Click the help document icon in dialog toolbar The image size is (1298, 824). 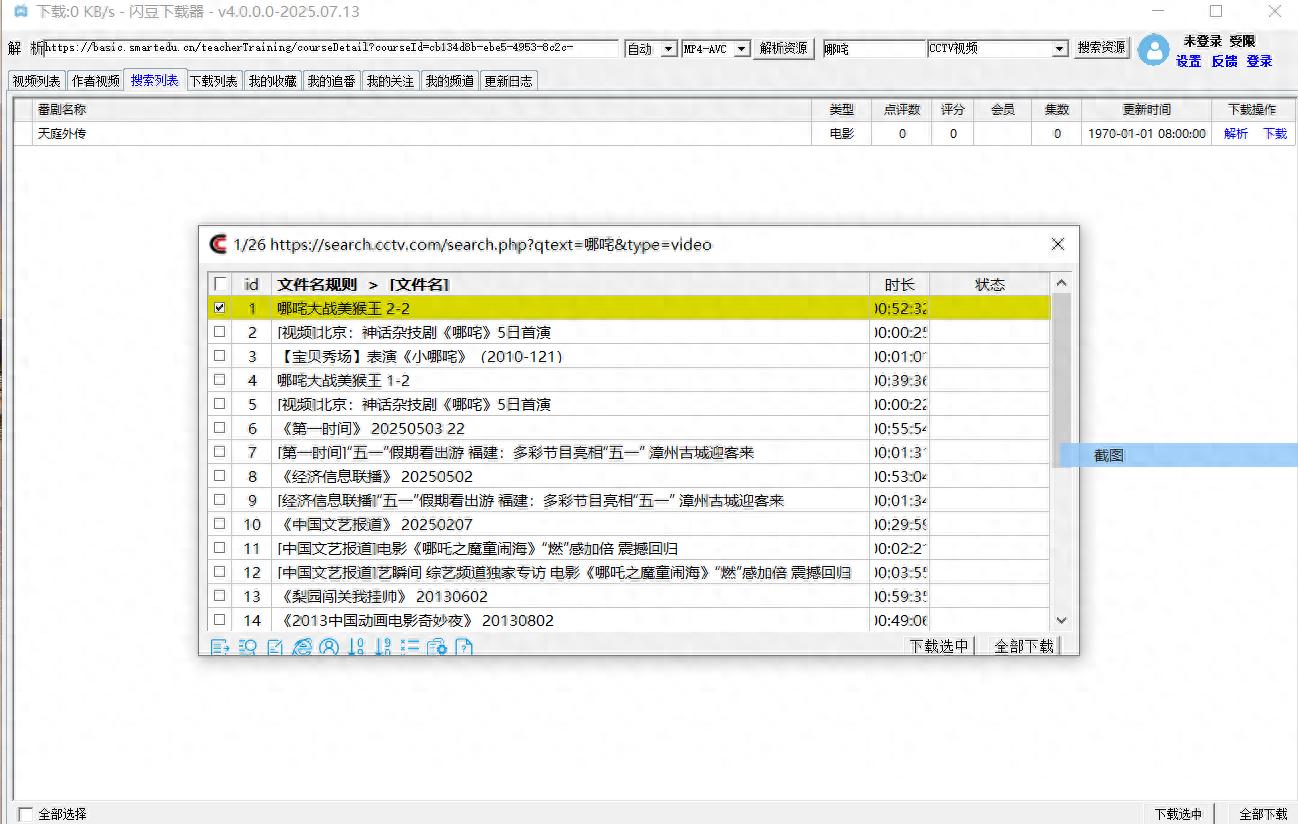tap(464, 647)
